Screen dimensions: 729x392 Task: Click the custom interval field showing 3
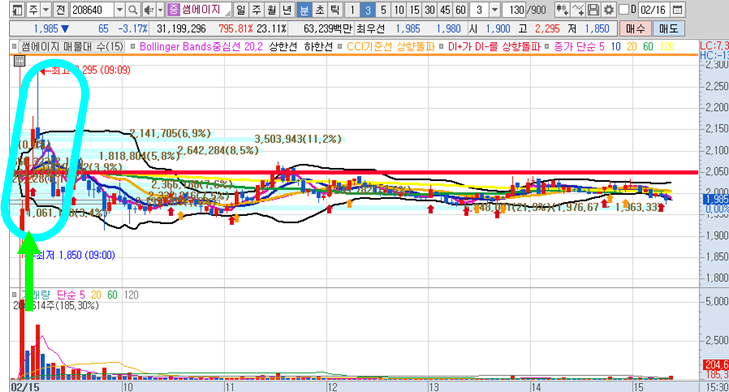(479, 9)
